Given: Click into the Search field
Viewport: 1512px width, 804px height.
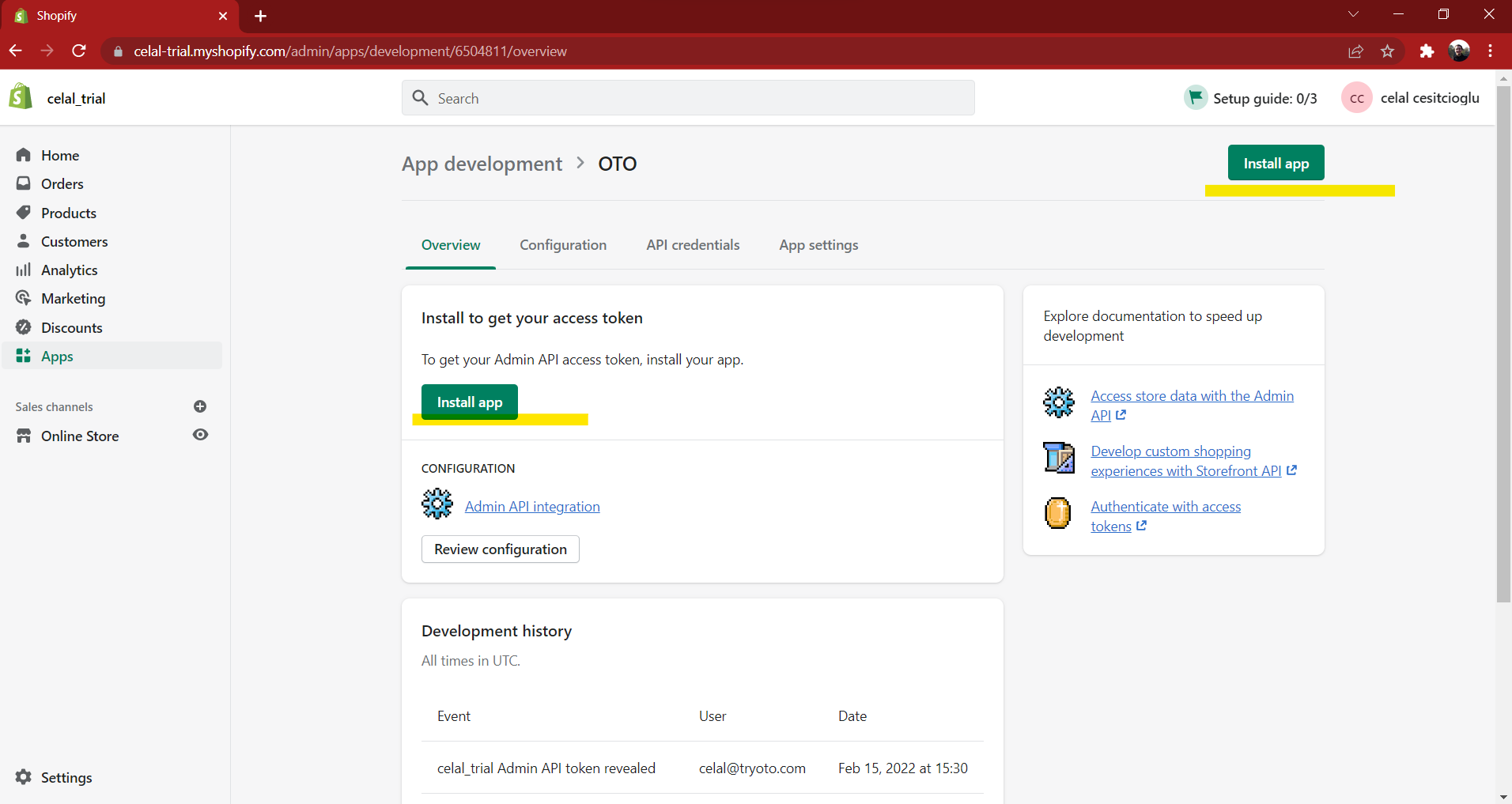Looking at the screenshot, I should [x=688, y=98].
